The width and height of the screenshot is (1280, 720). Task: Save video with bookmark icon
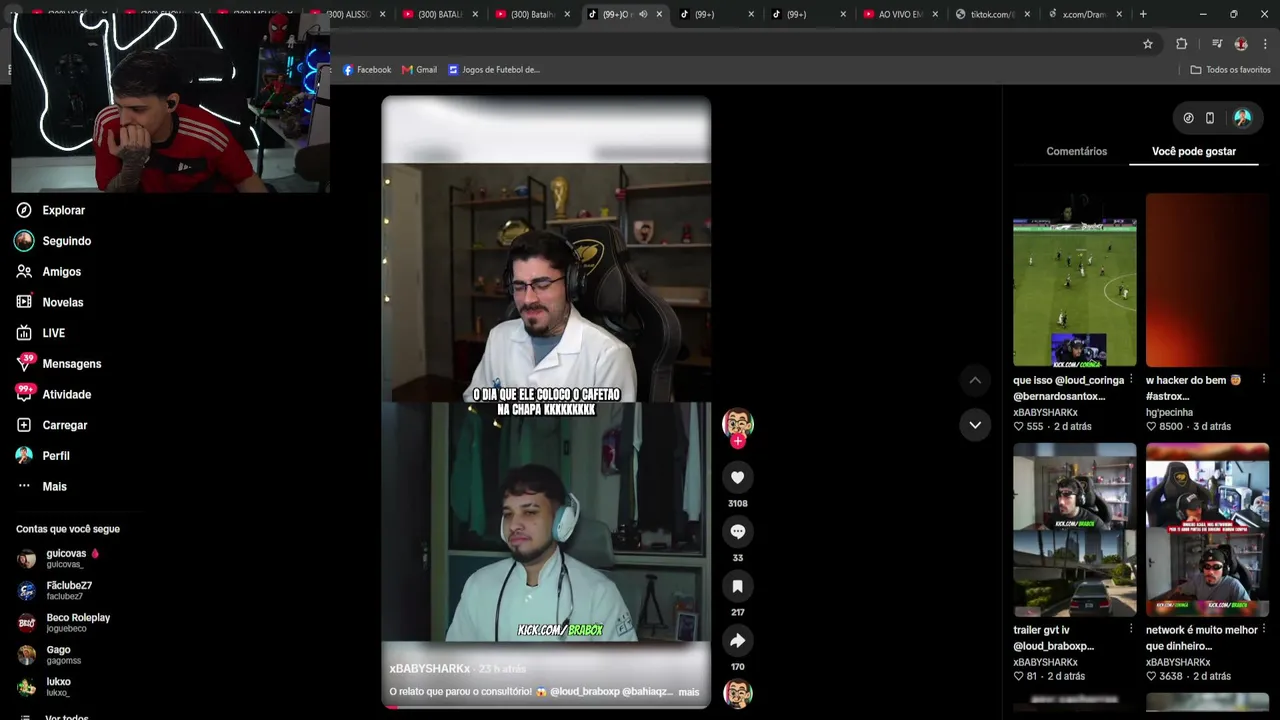[738, 586]
